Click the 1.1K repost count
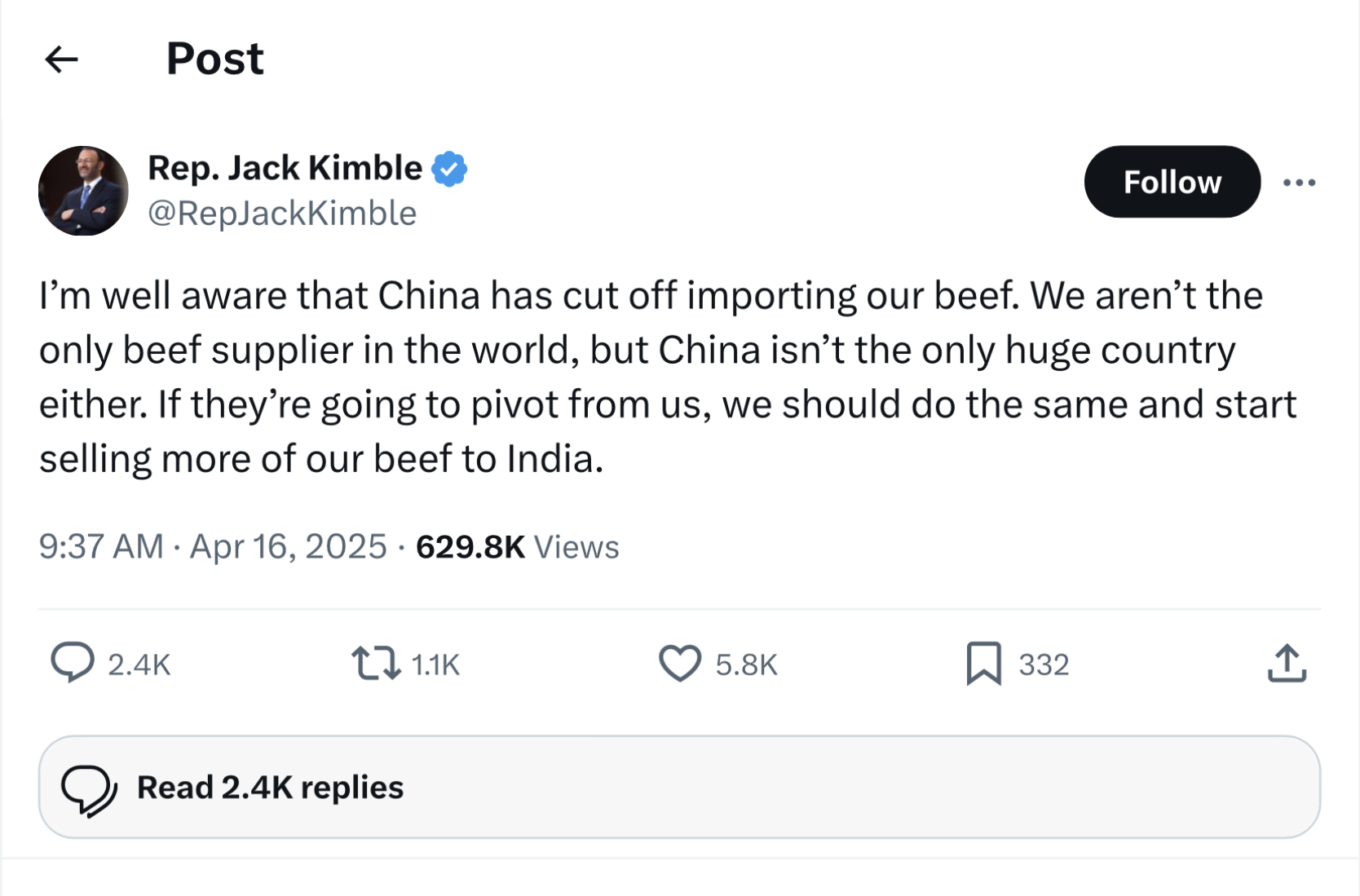 click(x=436, y=665)
